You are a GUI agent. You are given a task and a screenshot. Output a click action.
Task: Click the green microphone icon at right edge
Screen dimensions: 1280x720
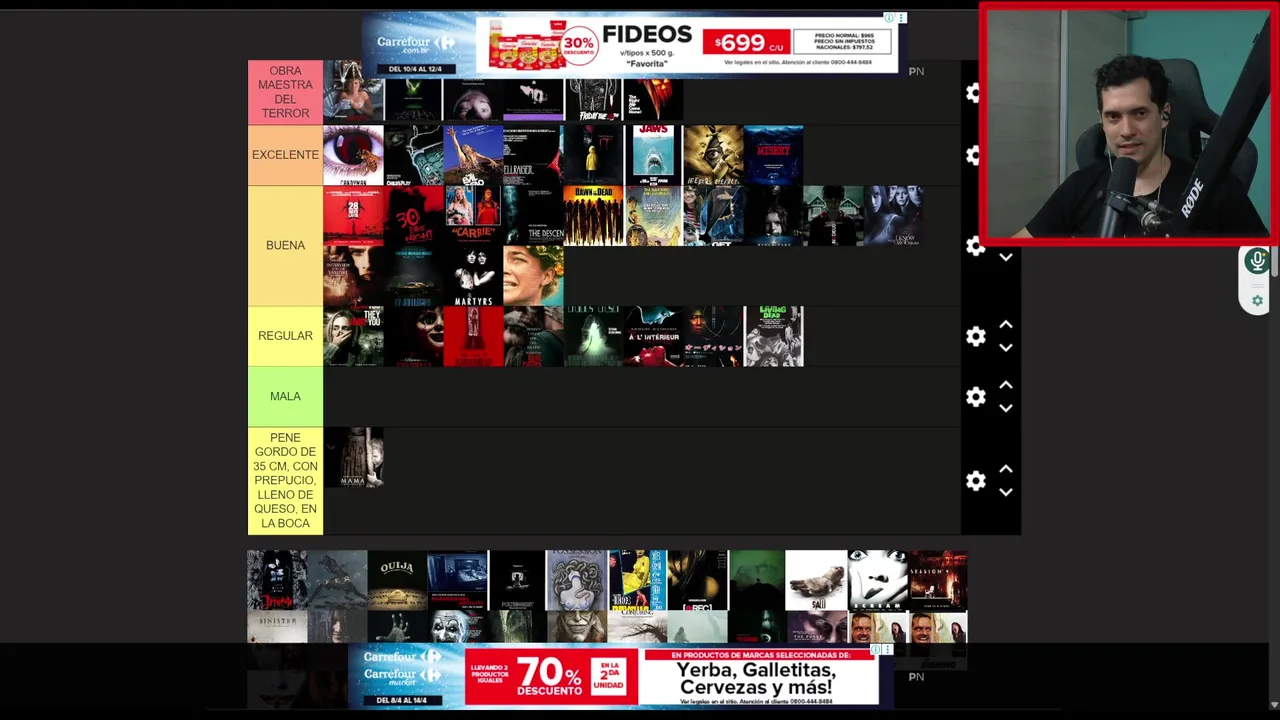click(x=1257, y=262)
